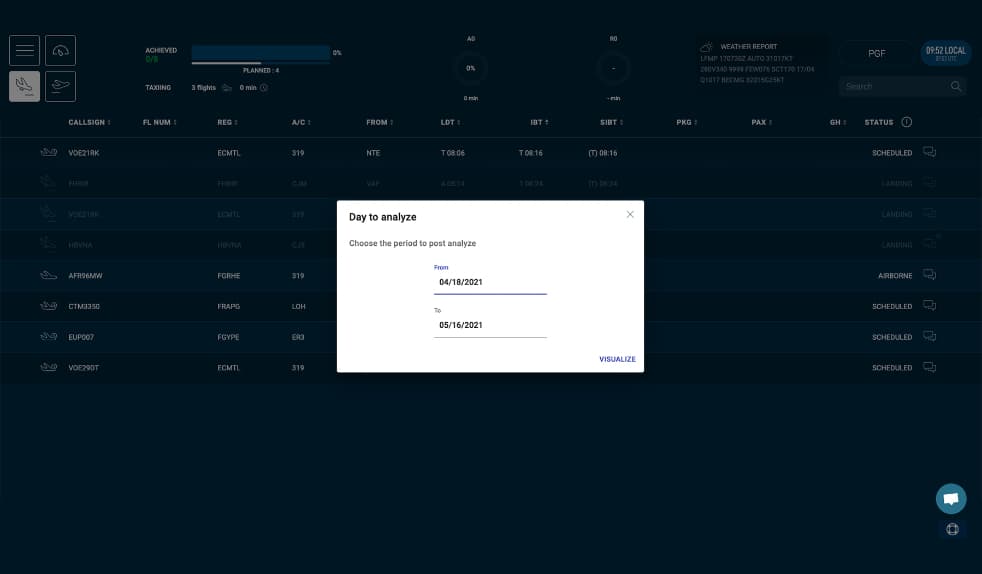Sort by FROM column
982x574 pixels.
pyautogui.click(x=380, y=123)
